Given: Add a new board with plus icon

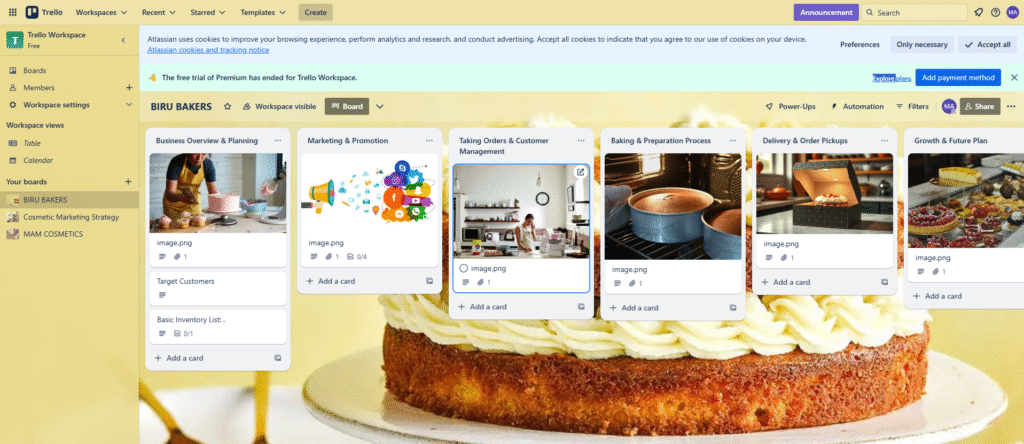Looking at the screenshot, I should pos(128,182).
